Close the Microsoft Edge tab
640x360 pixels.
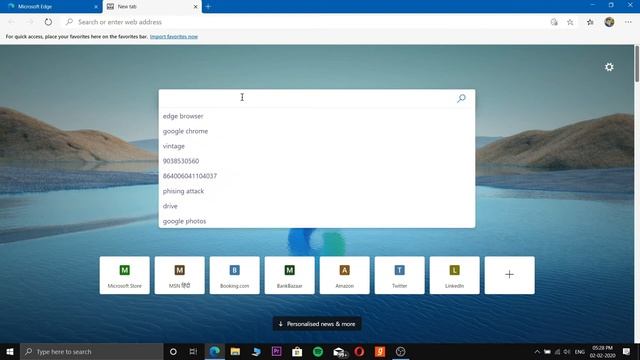(96, 7)
